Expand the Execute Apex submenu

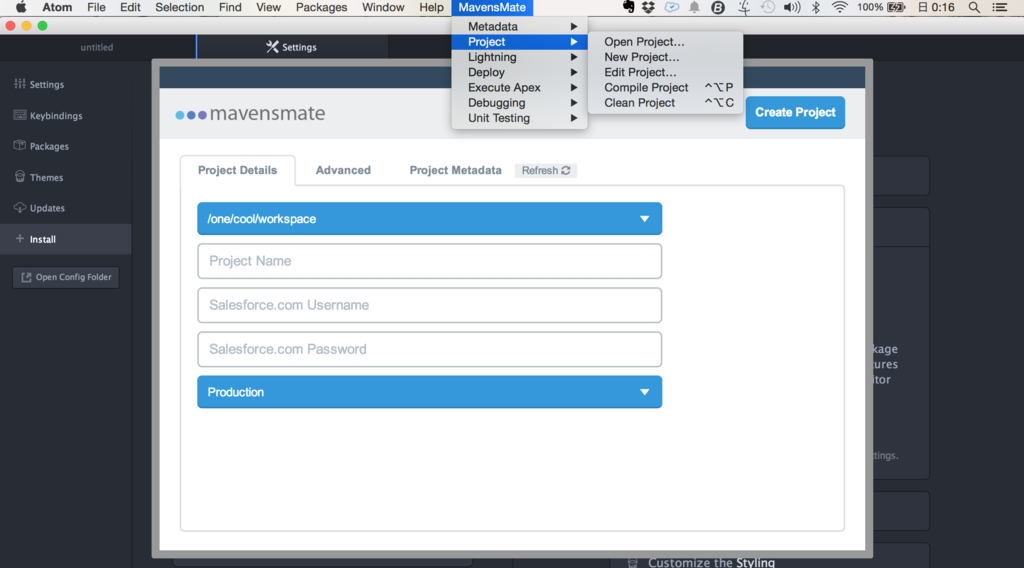[x=519, y=87]
